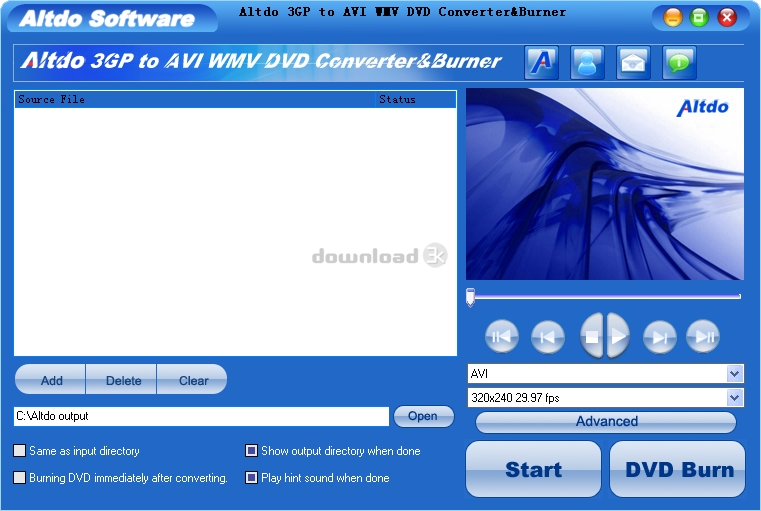Toggle Play hint sound when done
The image size is (761, 511).
click(x=251, y=478)
